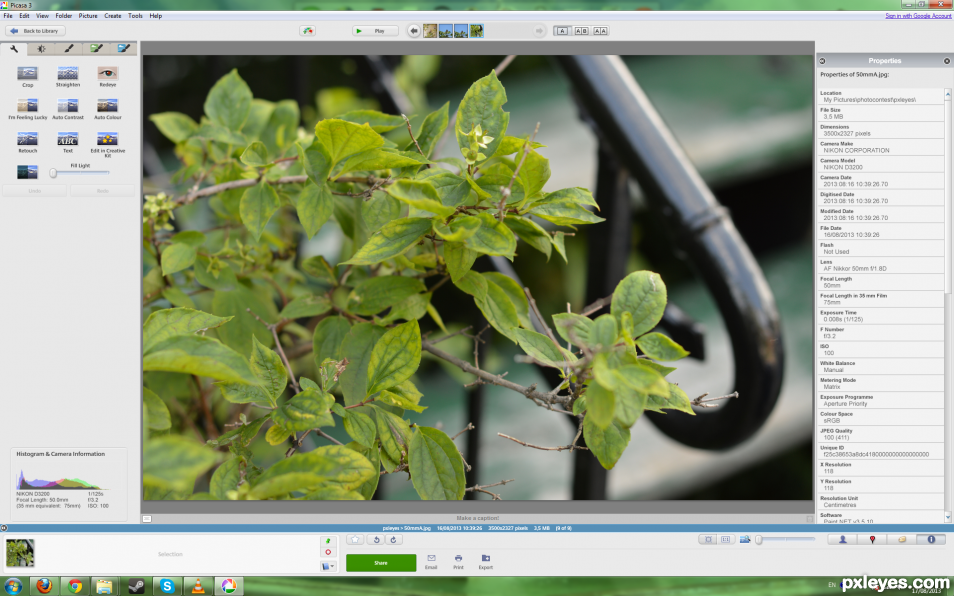Select the third filmstrip thumbnail
Screen dimensions: 954x596
tap(461, 30)
